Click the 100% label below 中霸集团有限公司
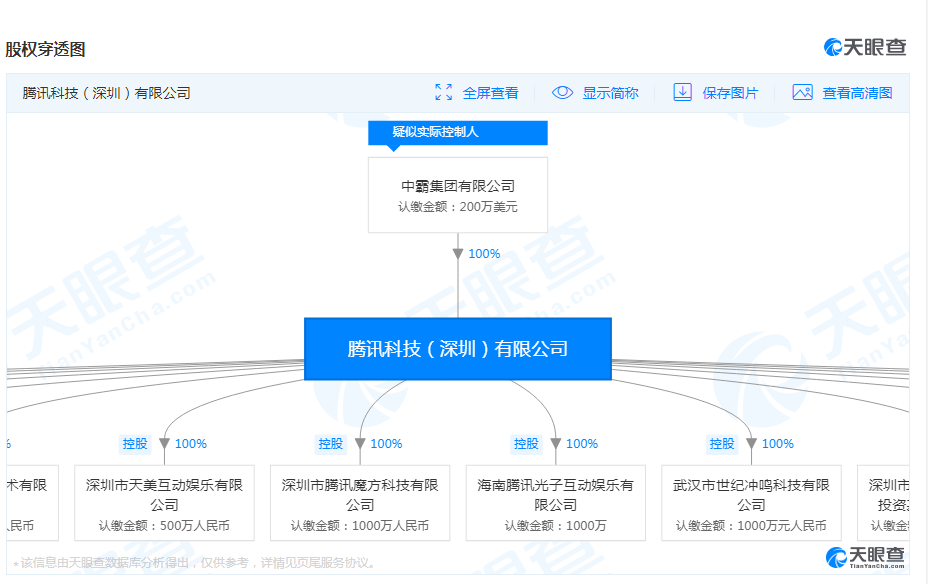928x584 pixels. point(483,254)
